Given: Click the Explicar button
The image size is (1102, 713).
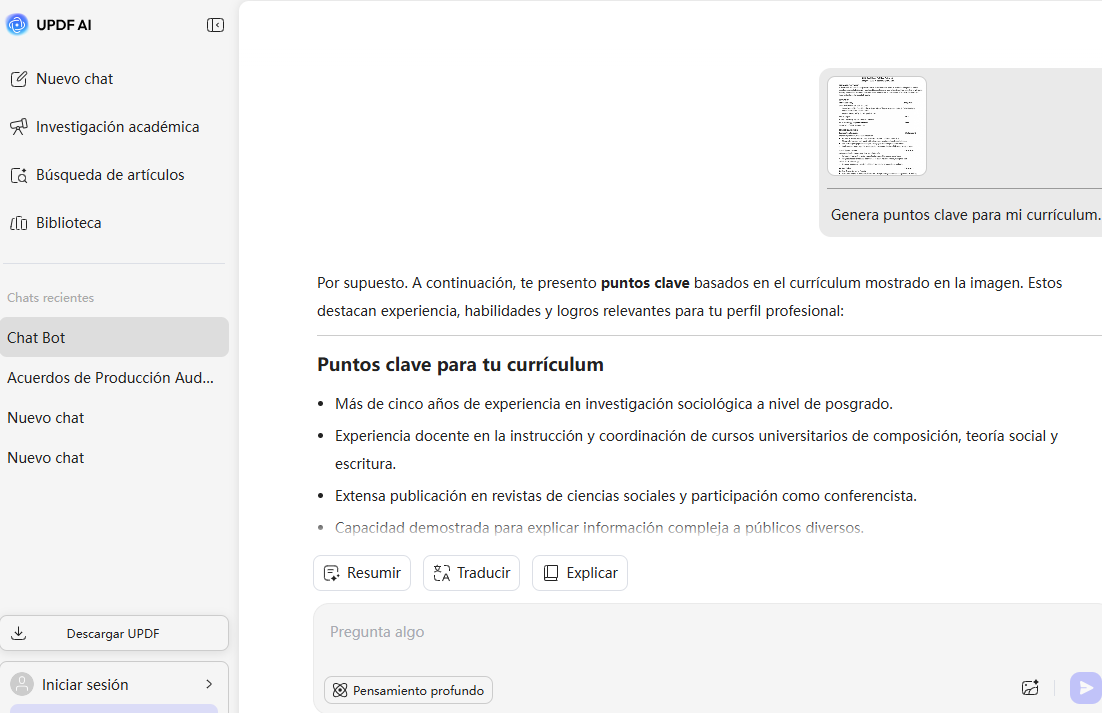Looking at the screenshot, I should [x=580, y=572].
